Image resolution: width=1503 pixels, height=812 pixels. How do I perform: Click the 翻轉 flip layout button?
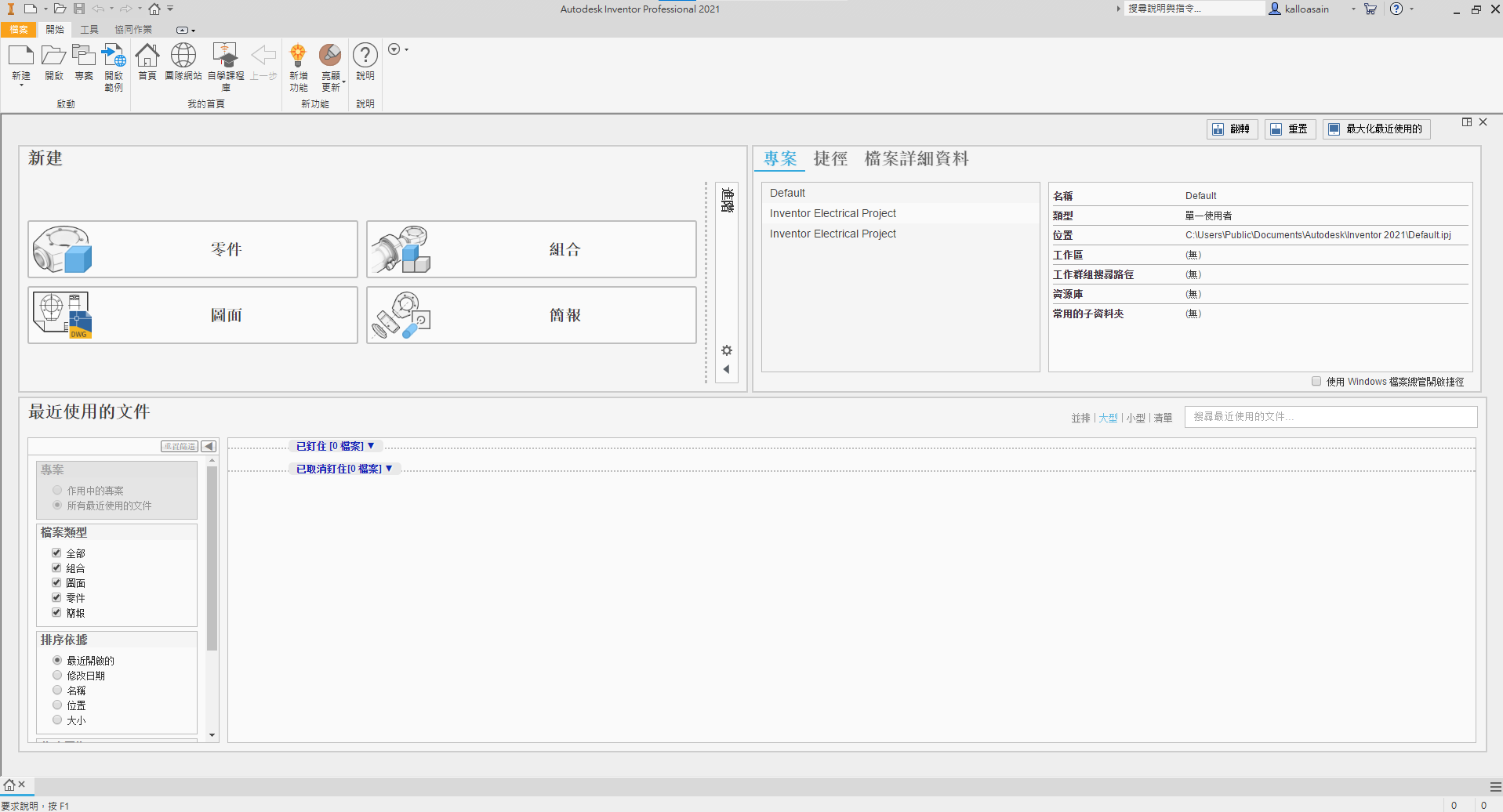pos(1233,129)
